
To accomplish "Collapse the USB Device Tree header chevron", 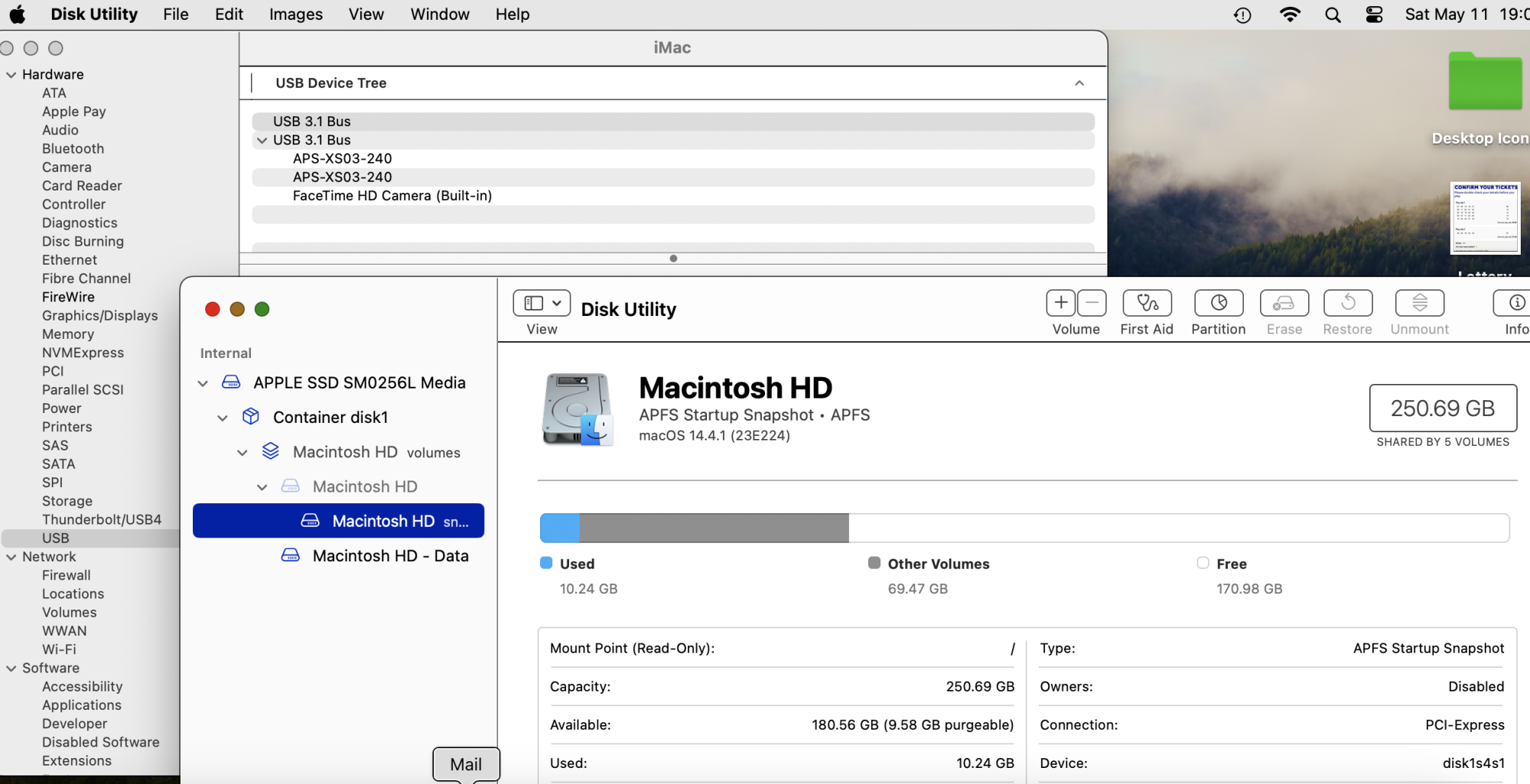I will pyautogui.click(x=1079, y=83).
